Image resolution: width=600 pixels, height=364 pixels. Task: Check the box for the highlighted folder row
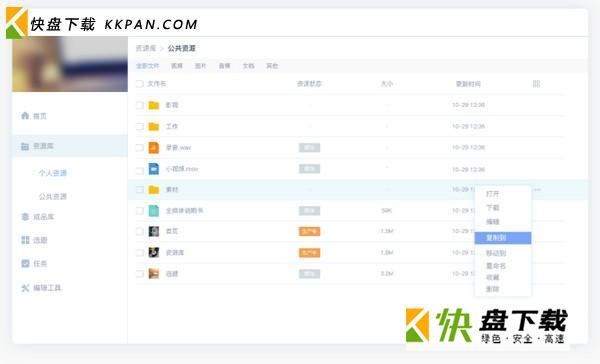[140, 189]
